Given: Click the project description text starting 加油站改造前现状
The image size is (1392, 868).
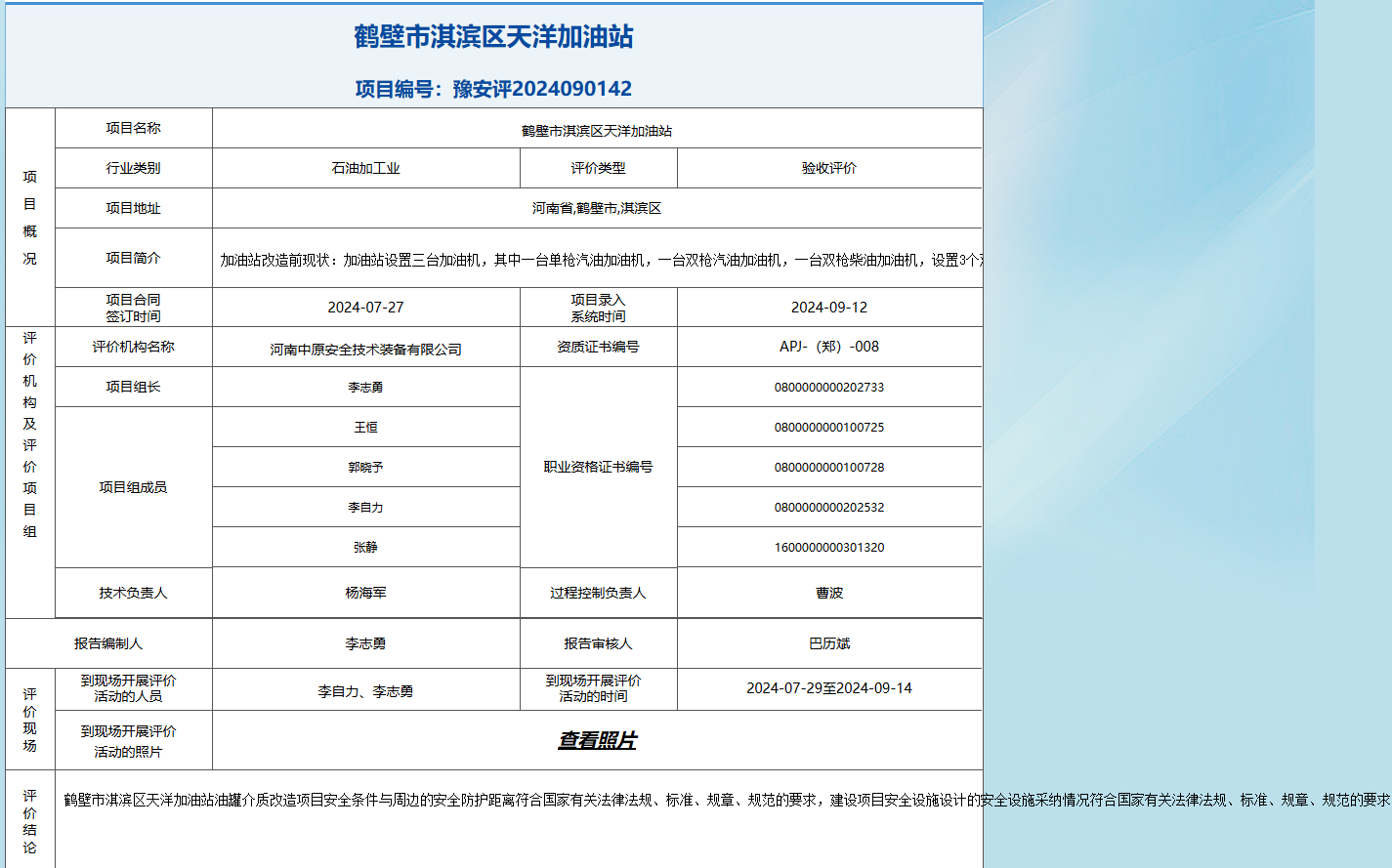Looking at the screenshot, I should [x=601, y=260].
